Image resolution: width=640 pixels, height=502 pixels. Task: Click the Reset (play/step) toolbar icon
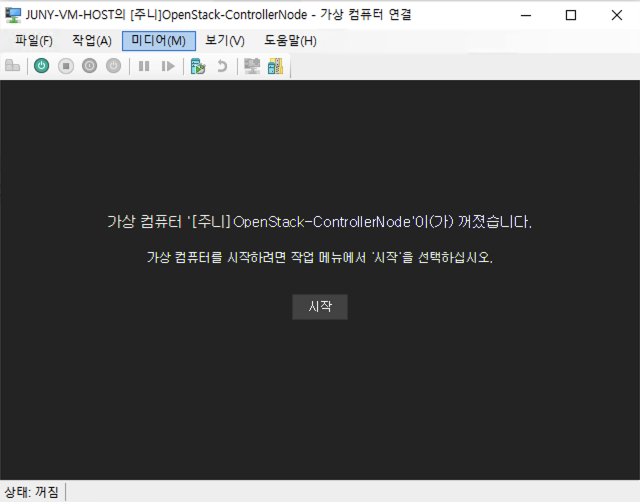click(168, 66)
